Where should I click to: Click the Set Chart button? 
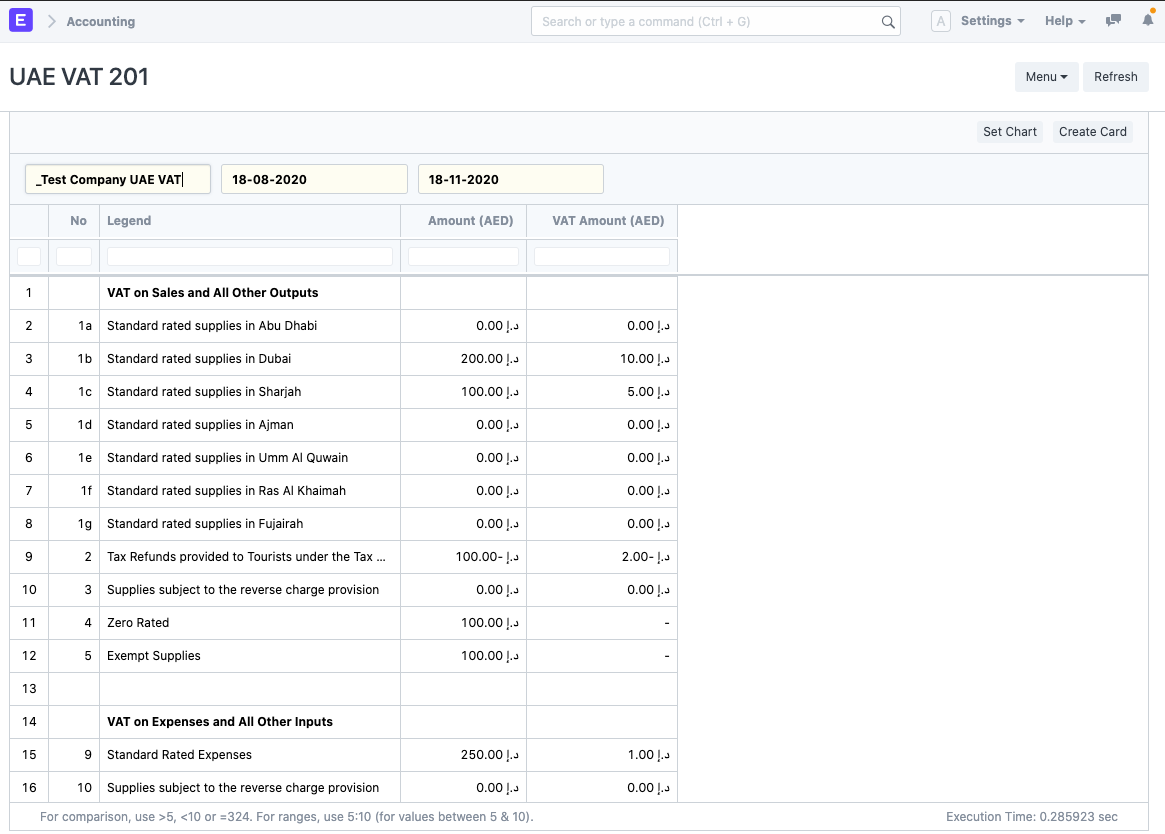pos(1009,132)
